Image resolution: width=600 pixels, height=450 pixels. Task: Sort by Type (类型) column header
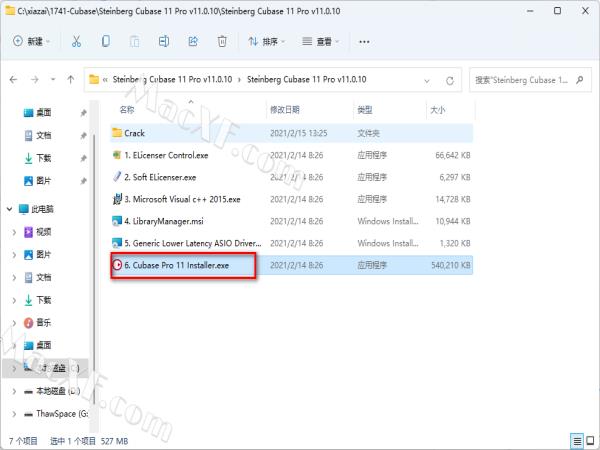[365, 110]
